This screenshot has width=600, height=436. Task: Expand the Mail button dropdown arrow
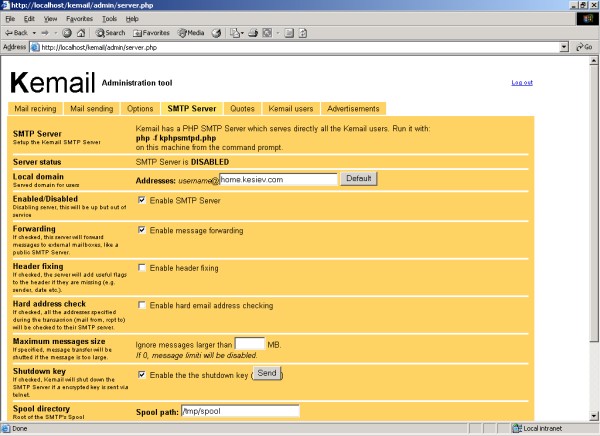242,33
